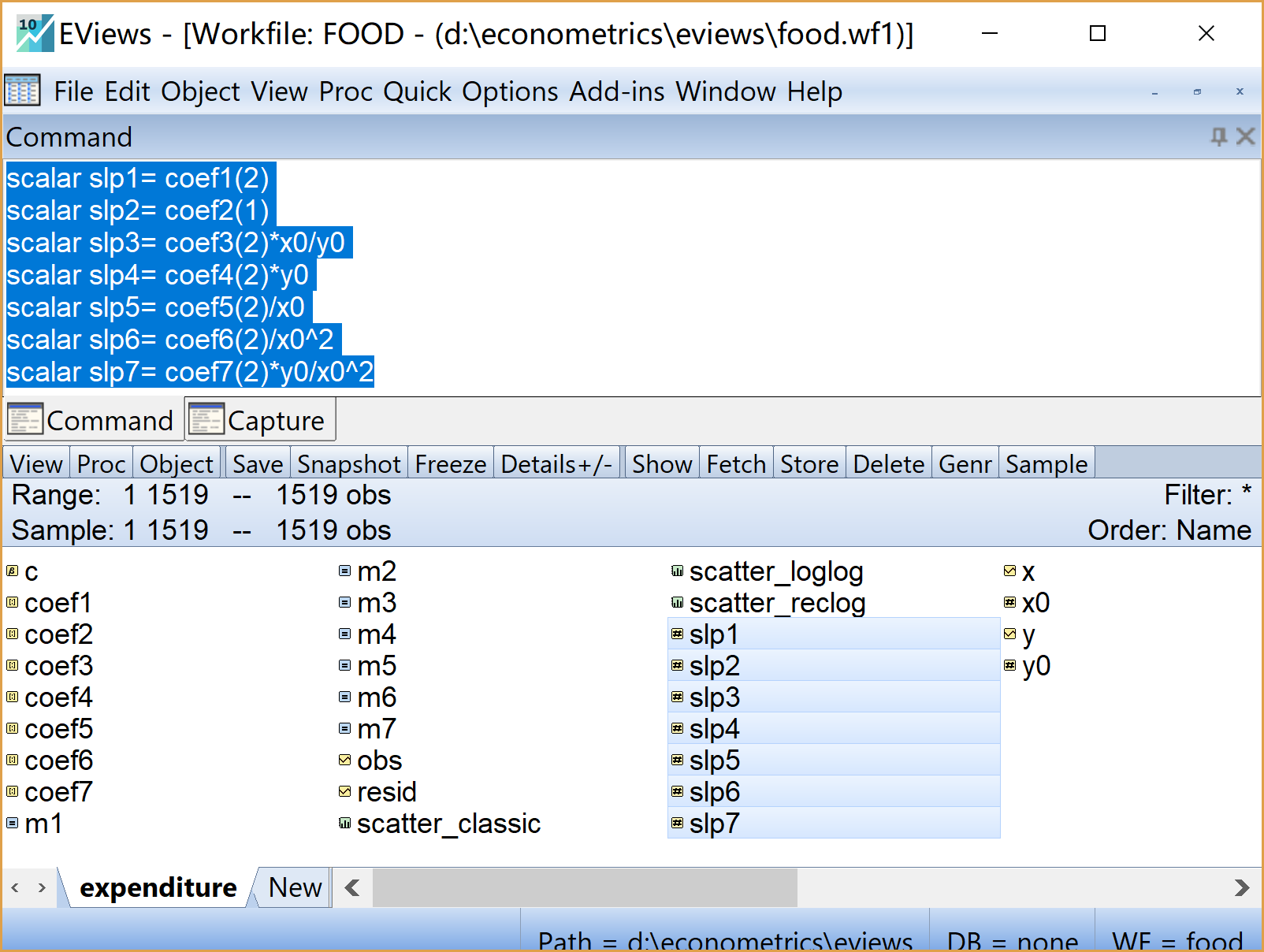Toggle Details+/- in workfile toolbar
This screenshot has height=952, width=1264.
click(x=556, y=464)
